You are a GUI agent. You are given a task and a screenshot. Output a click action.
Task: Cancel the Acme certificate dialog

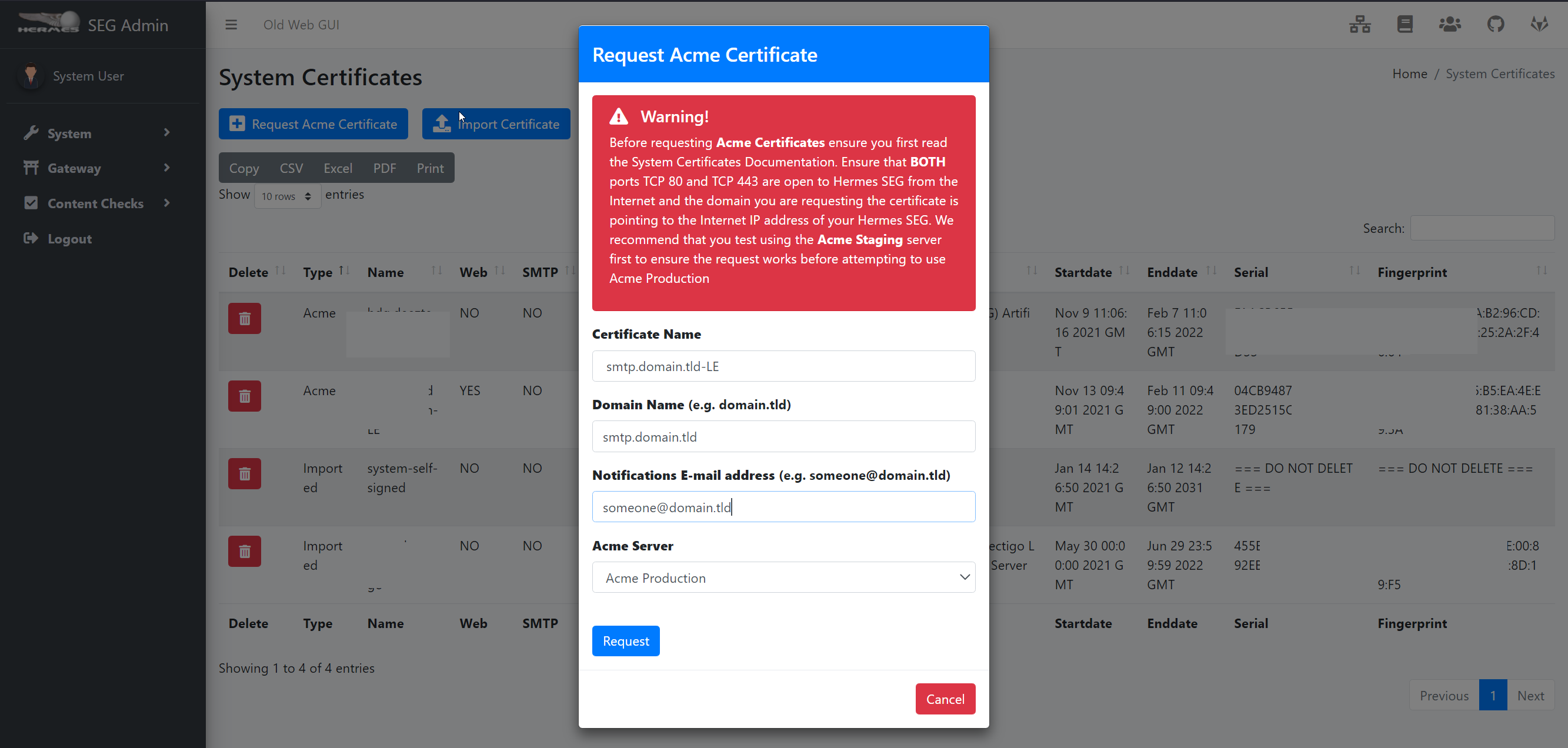coord(944,699)
